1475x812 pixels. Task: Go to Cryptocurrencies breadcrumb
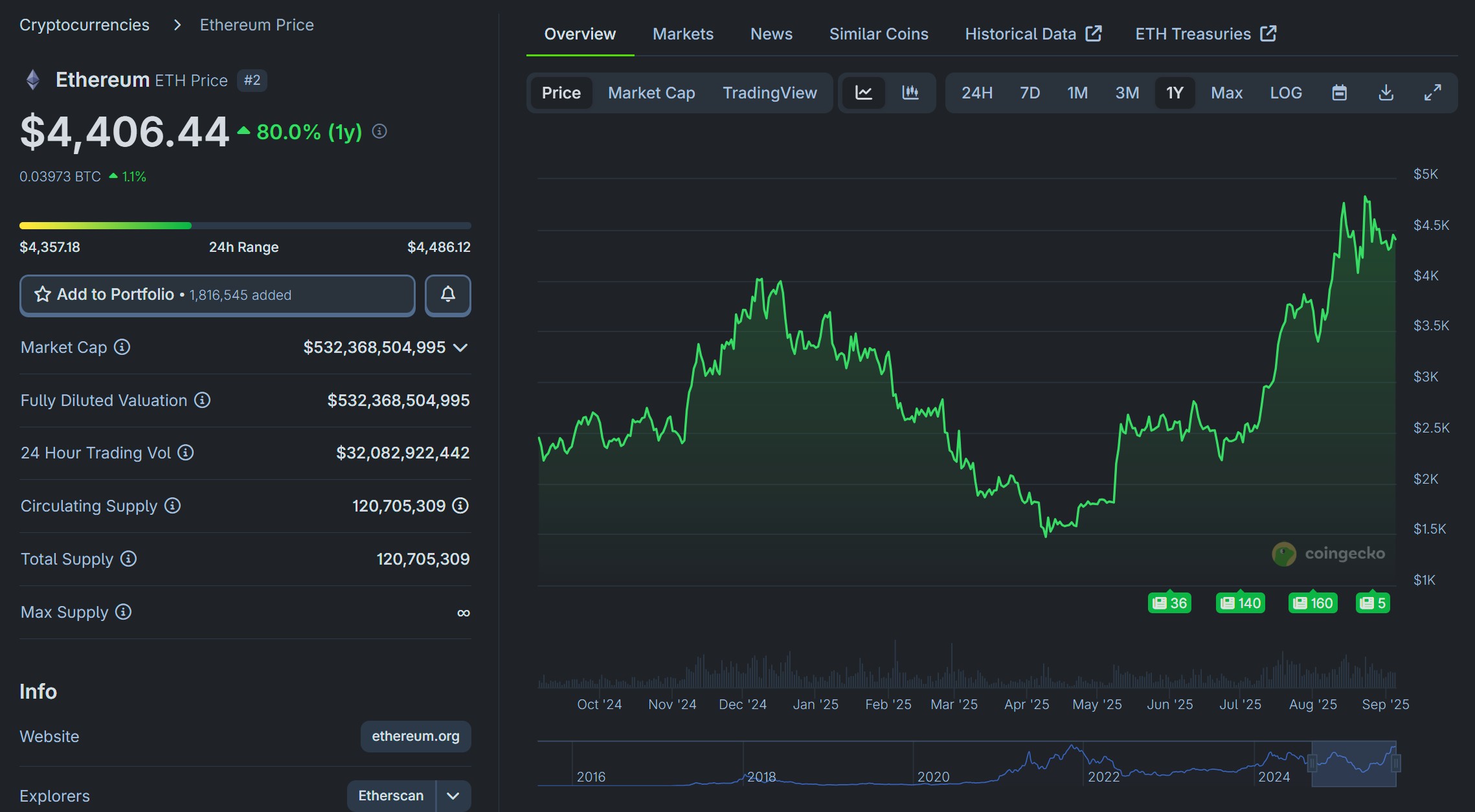tap(84, 25)
